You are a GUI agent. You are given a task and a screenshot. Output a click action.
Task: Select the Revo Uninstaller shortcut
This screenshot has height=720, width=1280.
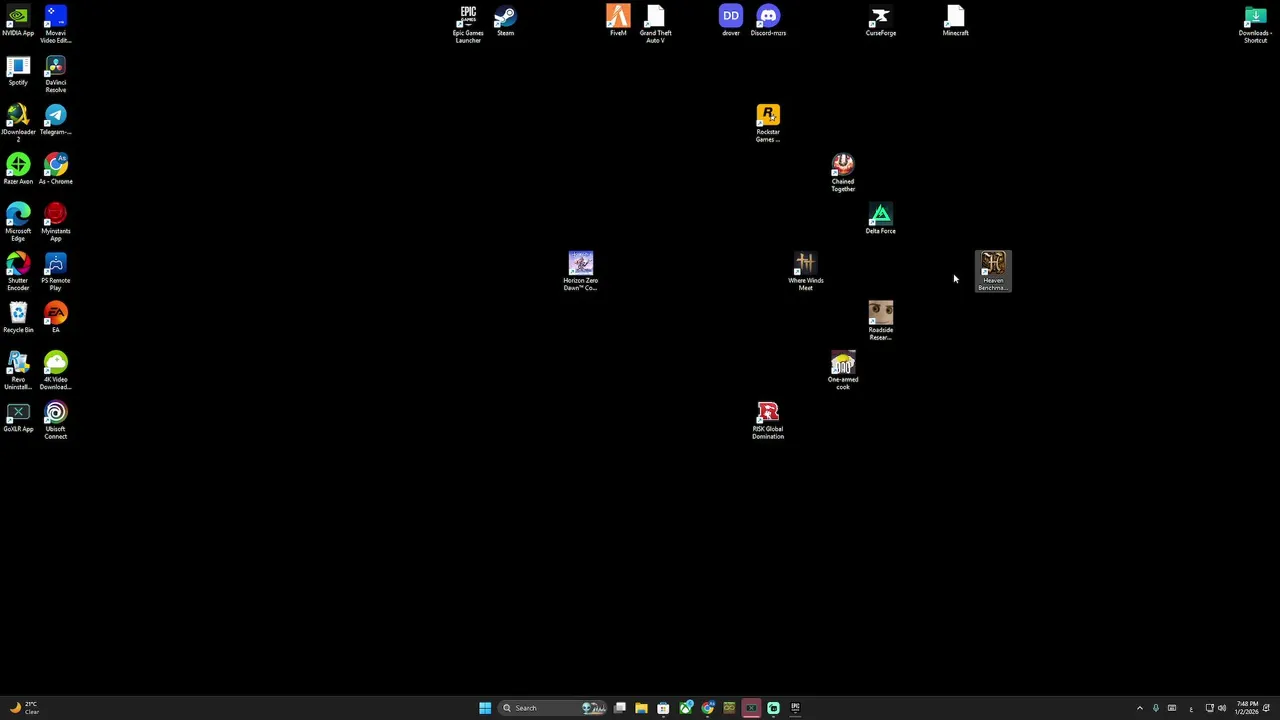18,371
